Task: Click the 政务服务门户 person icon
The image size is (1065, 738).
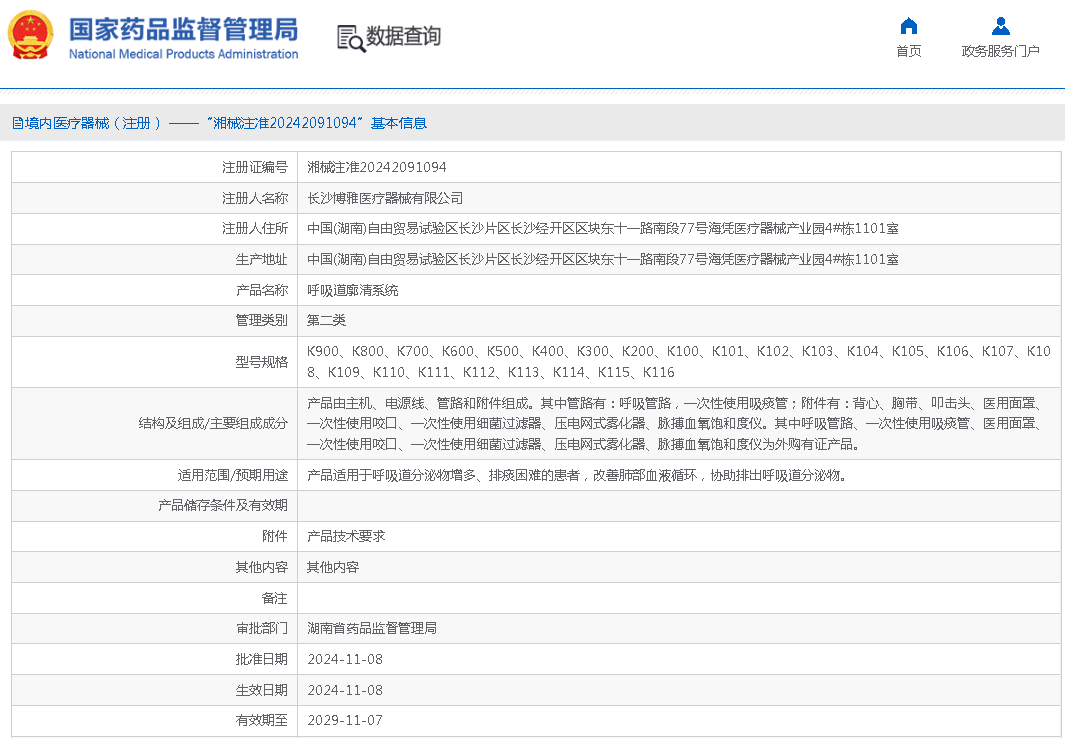Action: [x=1000, y=26]
